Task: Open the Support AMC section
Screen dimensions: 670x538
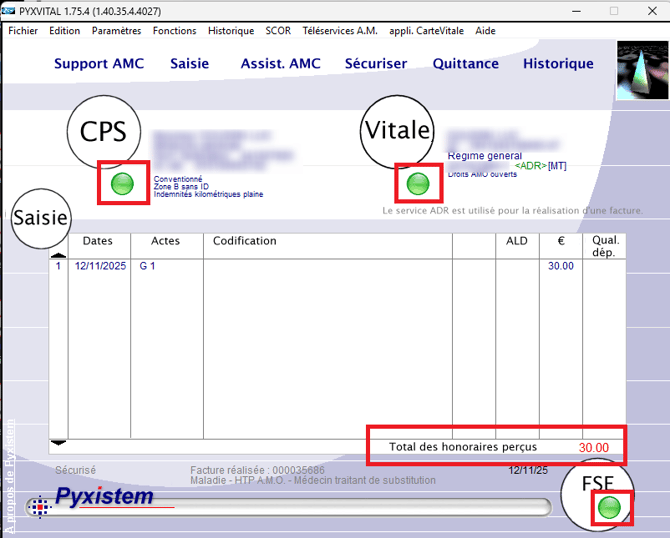Action: [99, 64]
